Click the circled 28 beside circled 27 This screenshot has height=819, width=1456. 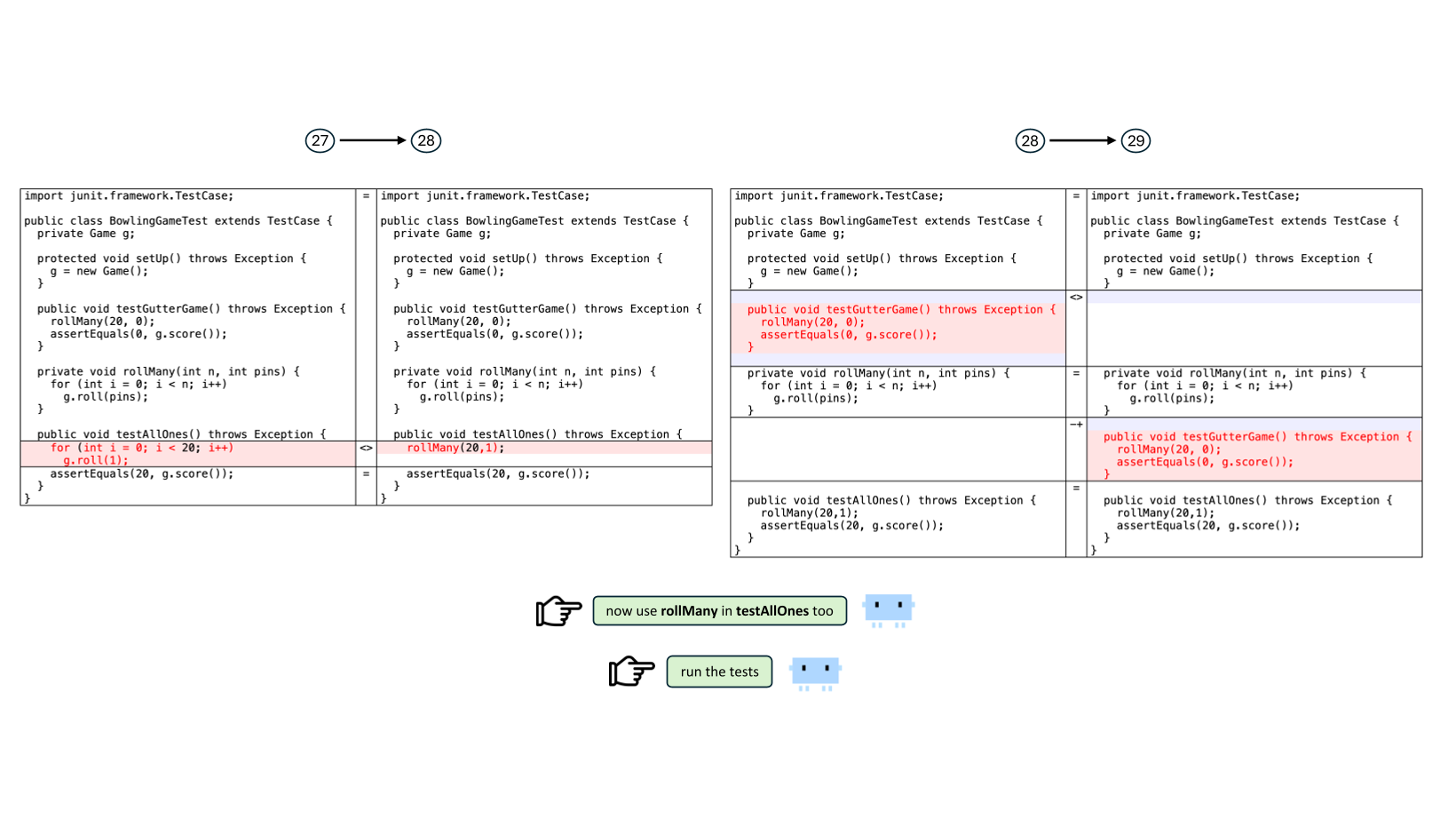426,140
